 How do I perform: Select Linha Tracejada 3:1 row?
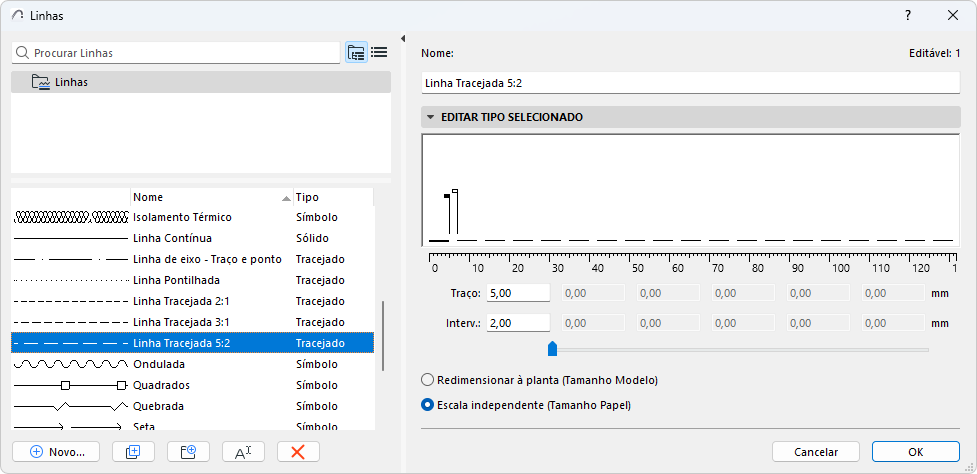(x=193, y=322)
